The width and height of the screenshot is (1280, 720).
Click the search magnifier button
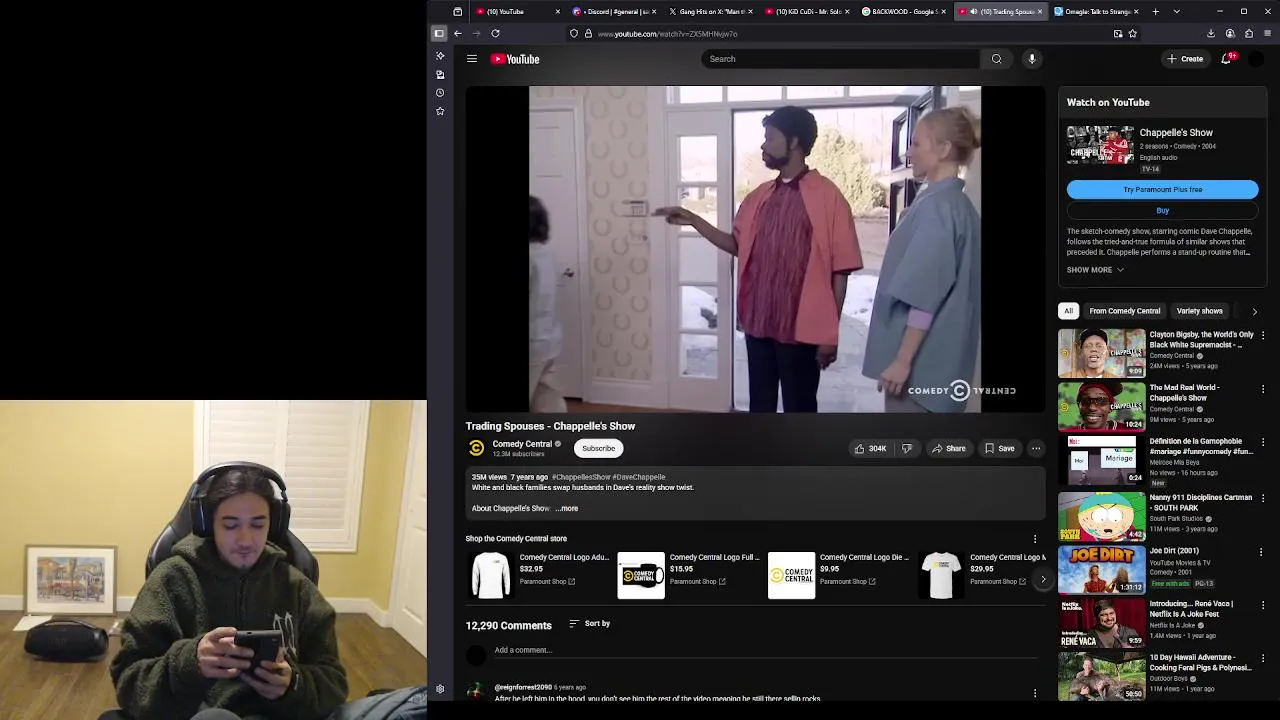[x=996, y=59]
